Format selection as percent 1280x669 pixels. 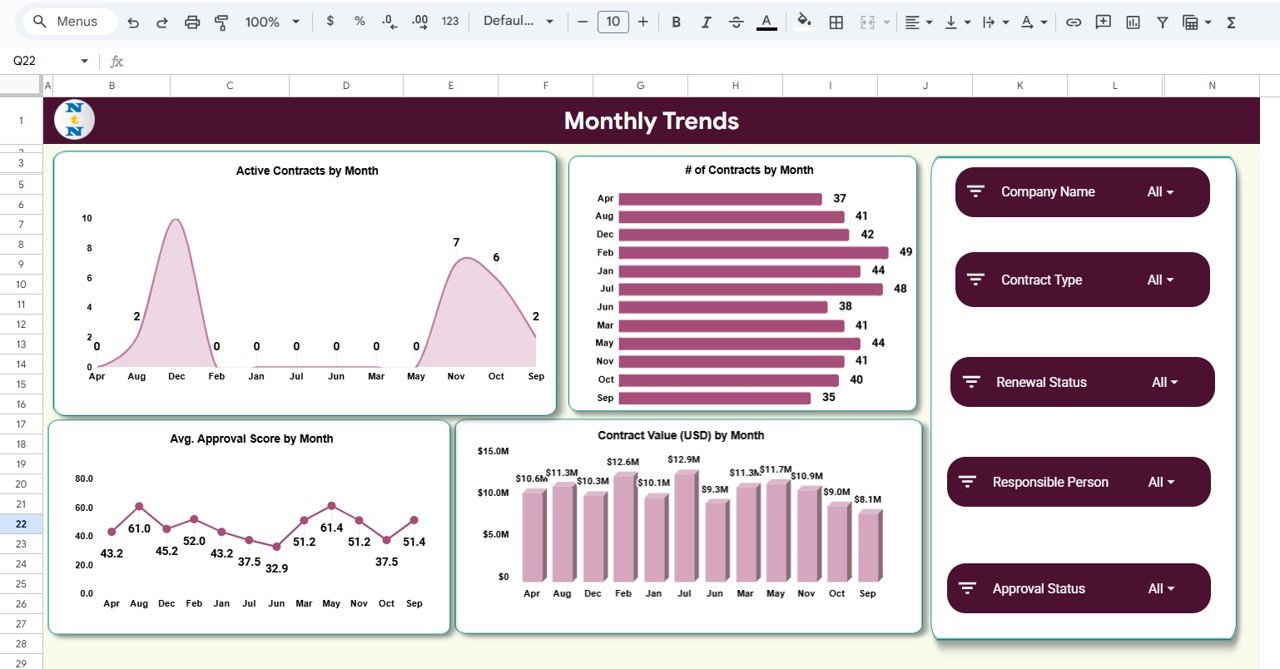click(359, 19)
